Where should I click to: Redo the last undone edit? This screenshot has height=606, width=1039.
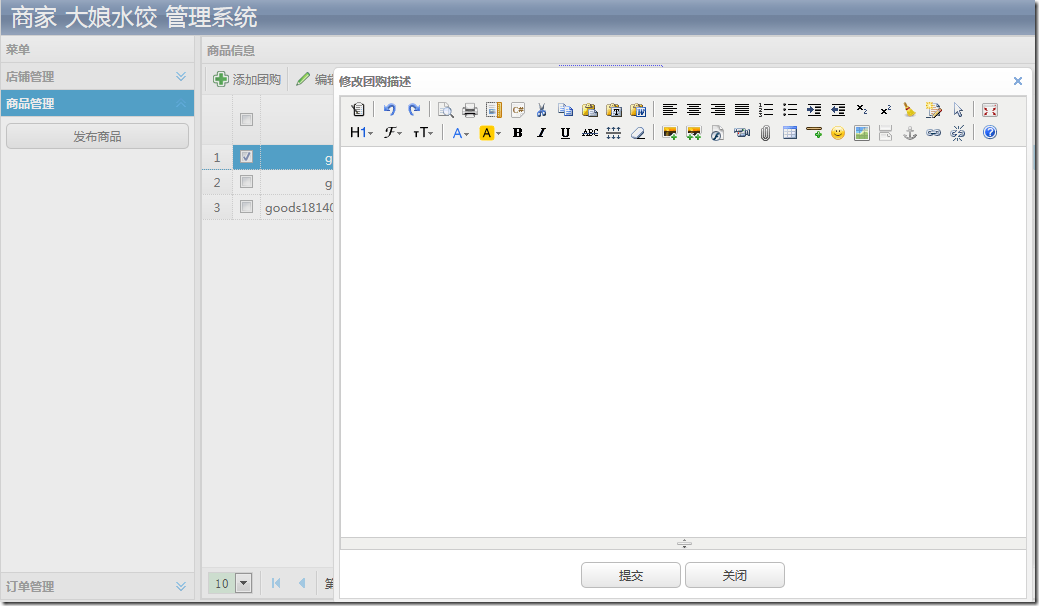pos(414,110)
